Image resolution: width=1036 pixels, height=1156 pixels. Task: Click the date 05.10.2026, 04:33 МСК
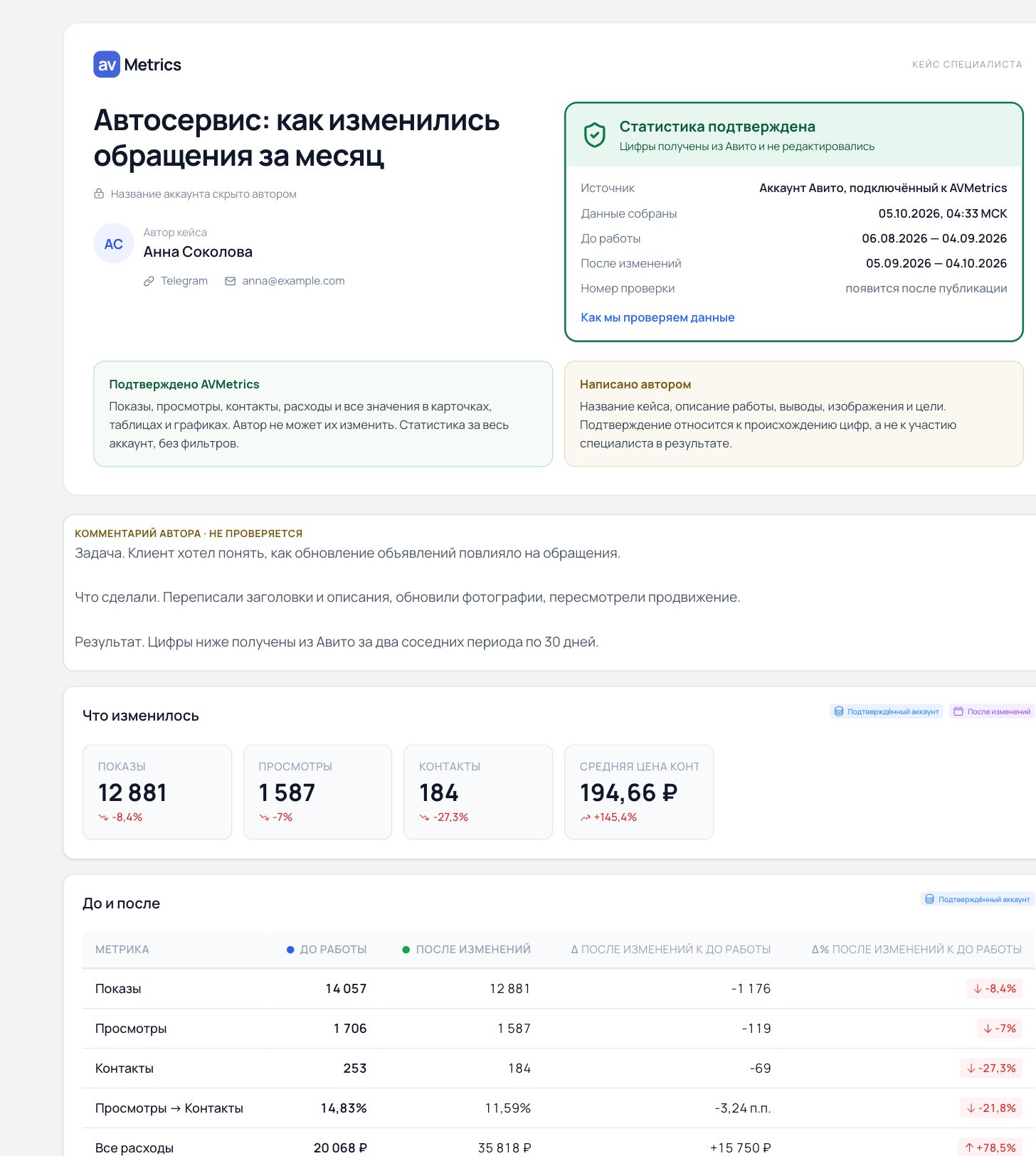click(943, 213)
